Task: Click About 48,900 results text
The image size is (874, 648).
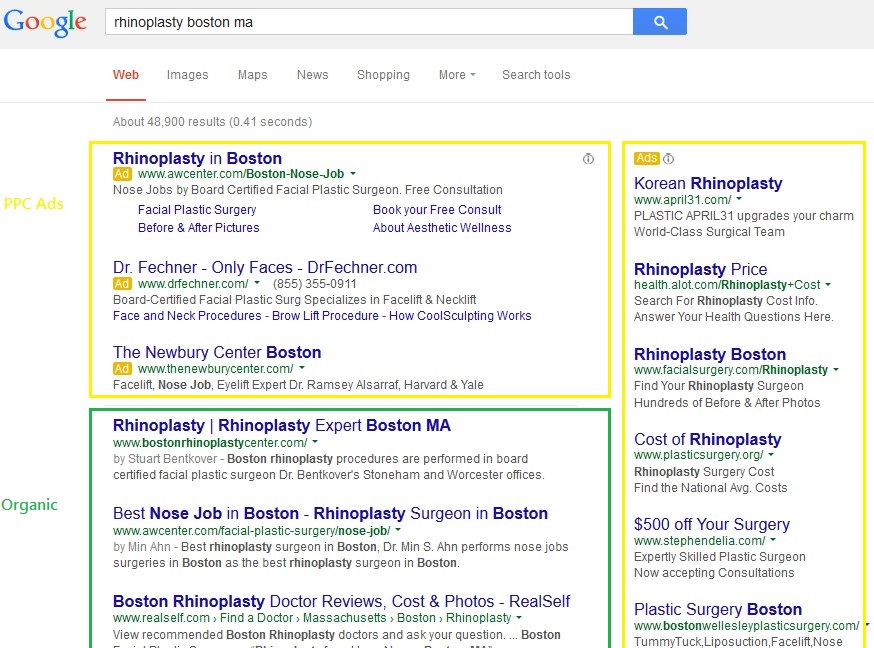Action: 212,121
